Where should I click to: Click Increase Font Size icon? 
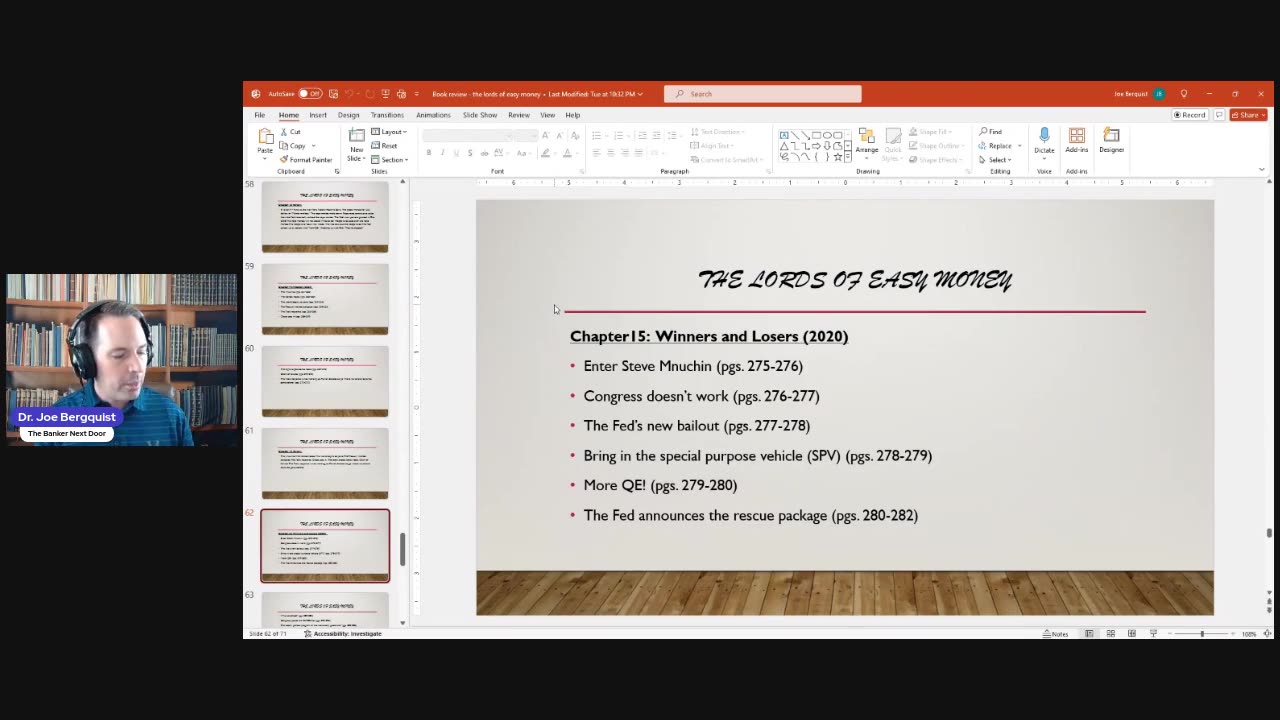click(x=544, y=135)
